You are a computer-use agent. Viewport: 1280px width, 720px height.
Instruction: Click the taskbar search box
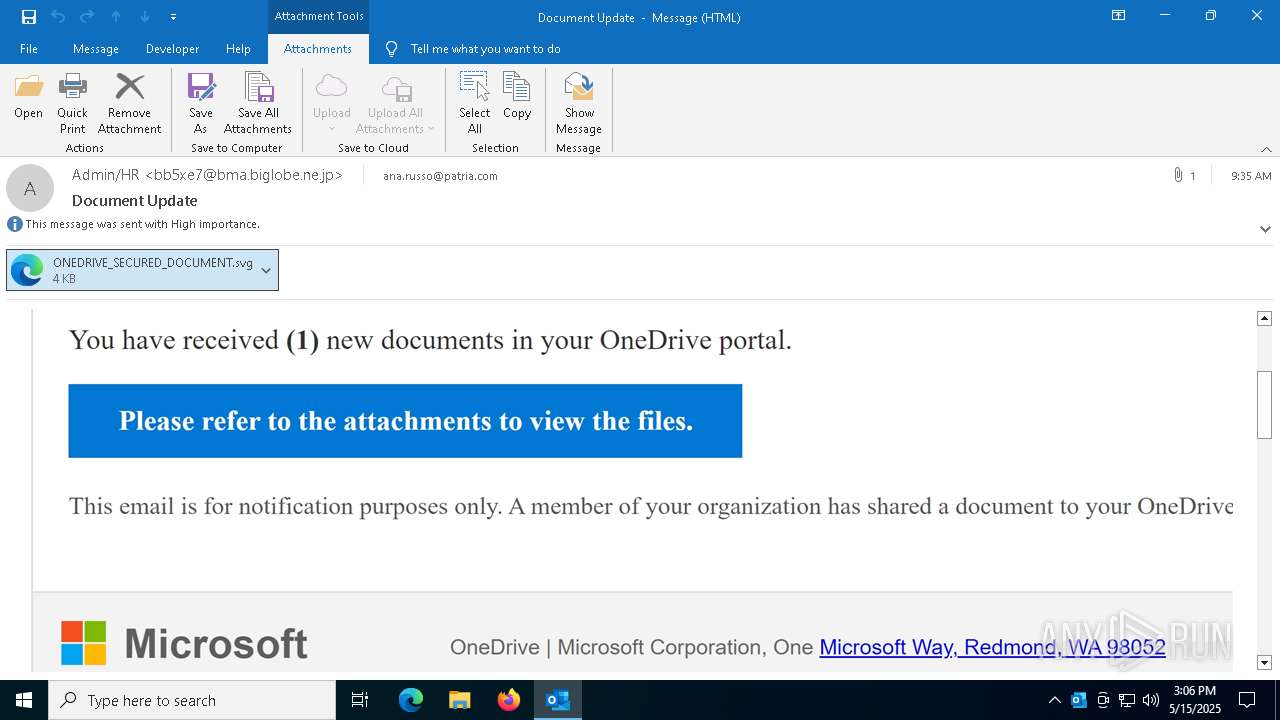click(x=192, y=700)
